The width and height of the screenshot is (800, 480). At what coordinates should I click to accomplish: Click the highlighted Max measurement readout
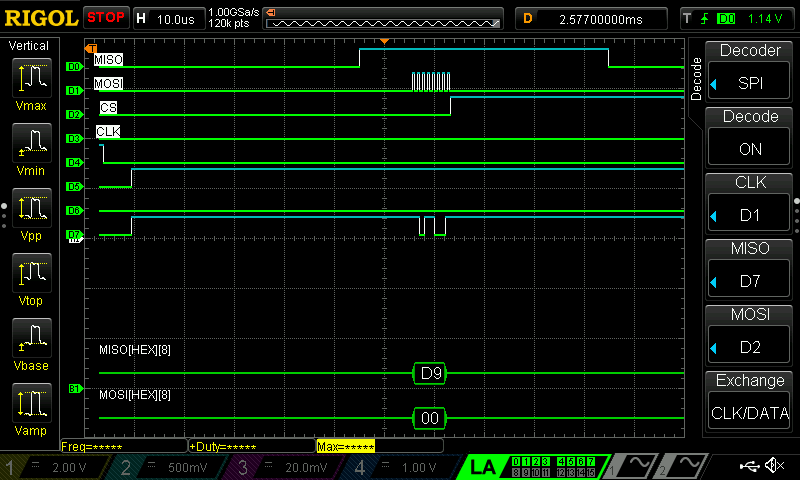point(345,447)
